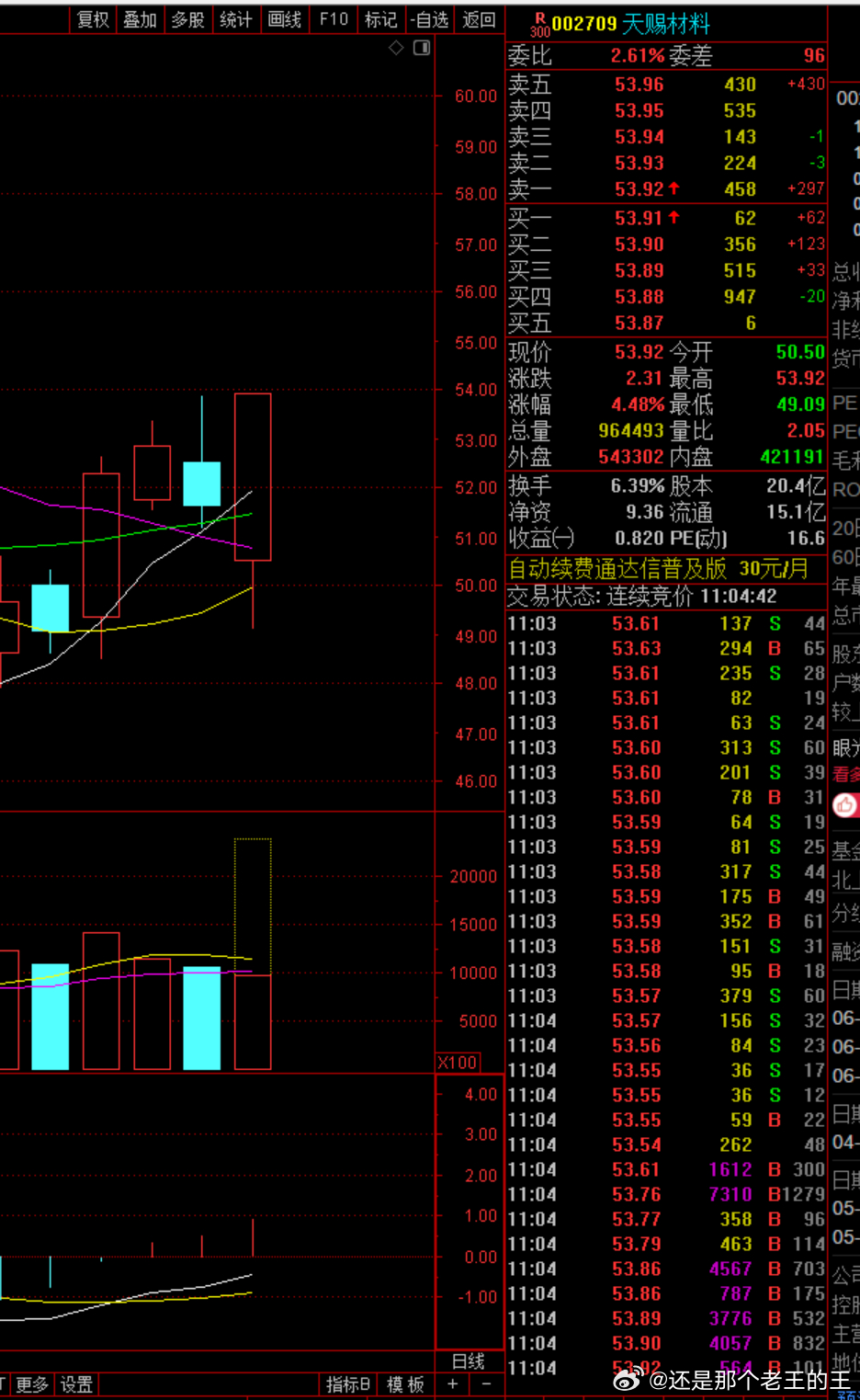The width and height of the screenshot is (860, 1400).
Task: Open the 叠加 overlay option
Action: pyautogui.click(x=141, y=19)
